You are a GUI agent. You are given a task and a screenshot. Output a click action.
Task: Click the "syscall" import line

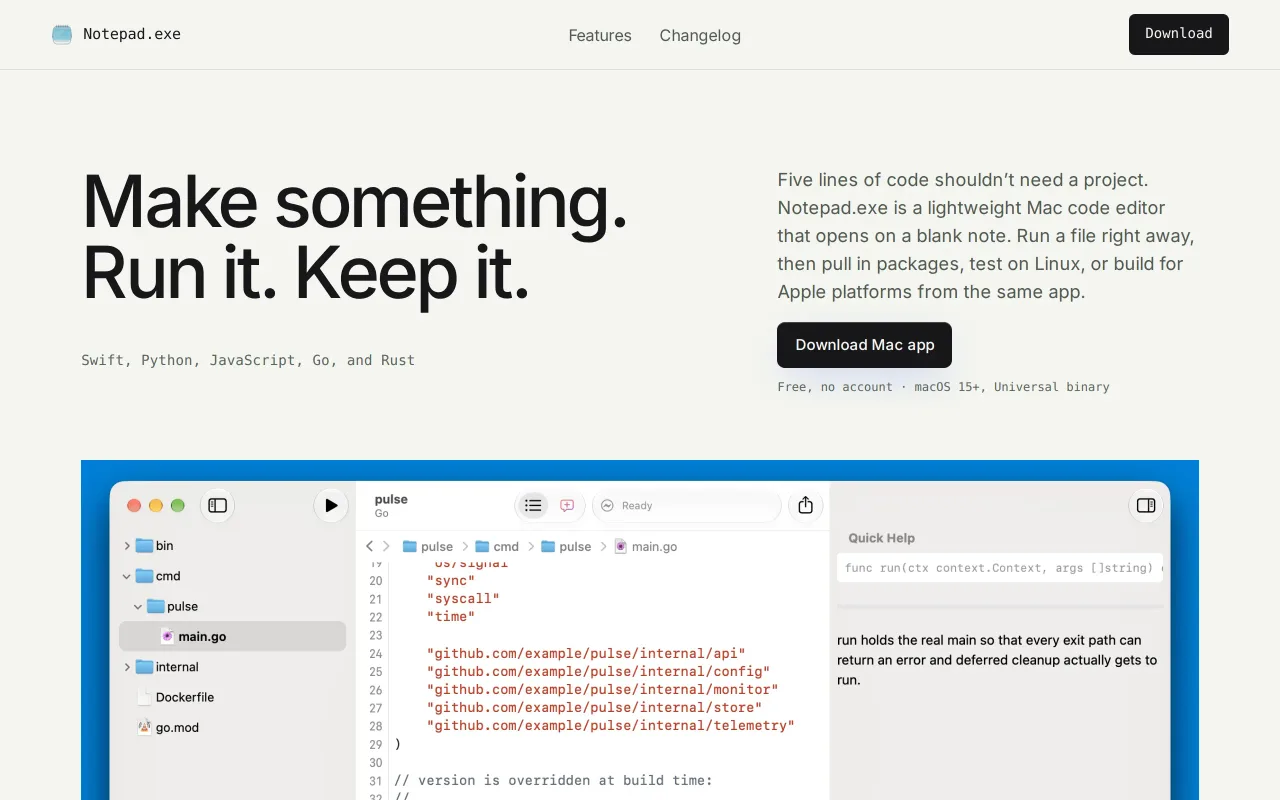click(463, 598)
